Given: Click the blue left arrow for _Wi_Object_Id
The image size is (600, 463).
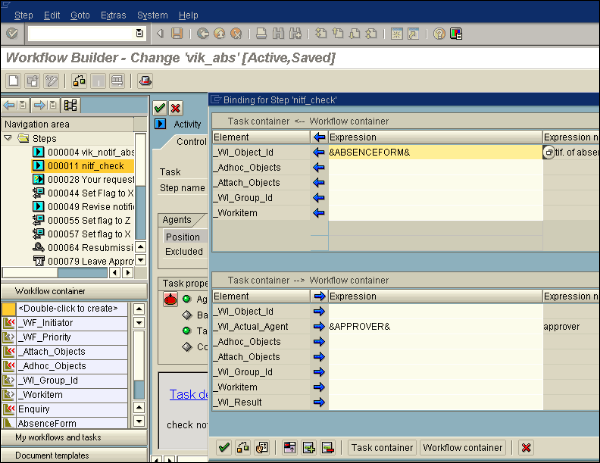Looking at the screenshot, I should [319, 152].
